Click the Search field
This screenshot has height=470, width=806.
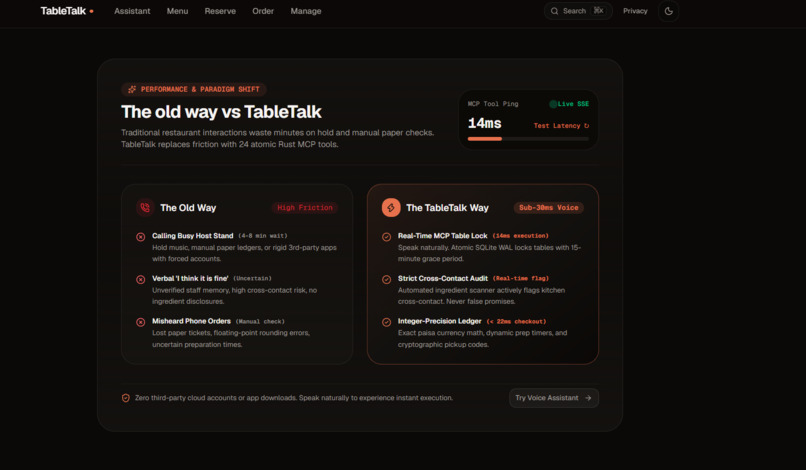tap(578, 11)
